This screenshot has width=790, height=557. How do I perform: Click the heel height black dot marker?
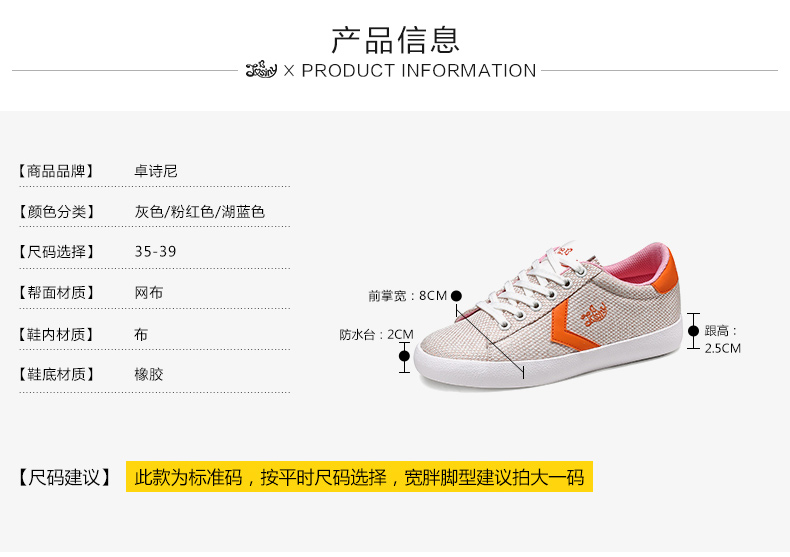coord(693,331)
